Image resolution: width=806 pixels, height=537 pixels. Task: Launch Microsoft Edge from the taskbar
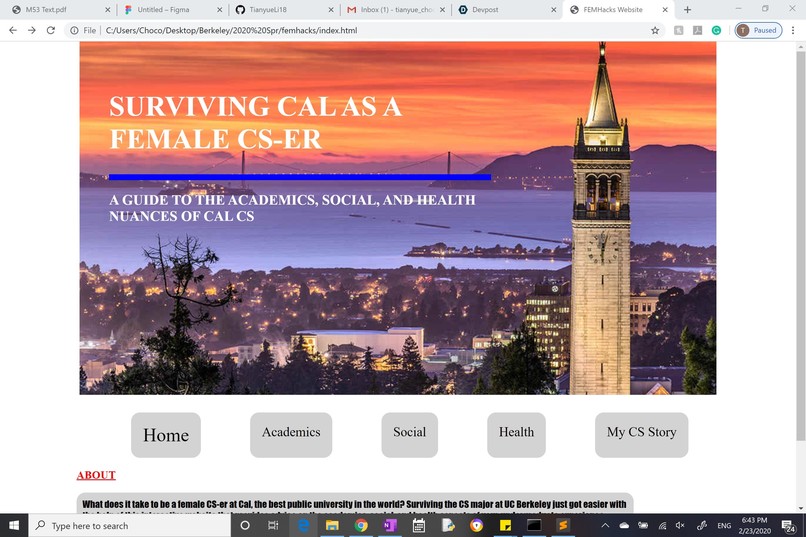pyautogui.click(x=304, y=525)
